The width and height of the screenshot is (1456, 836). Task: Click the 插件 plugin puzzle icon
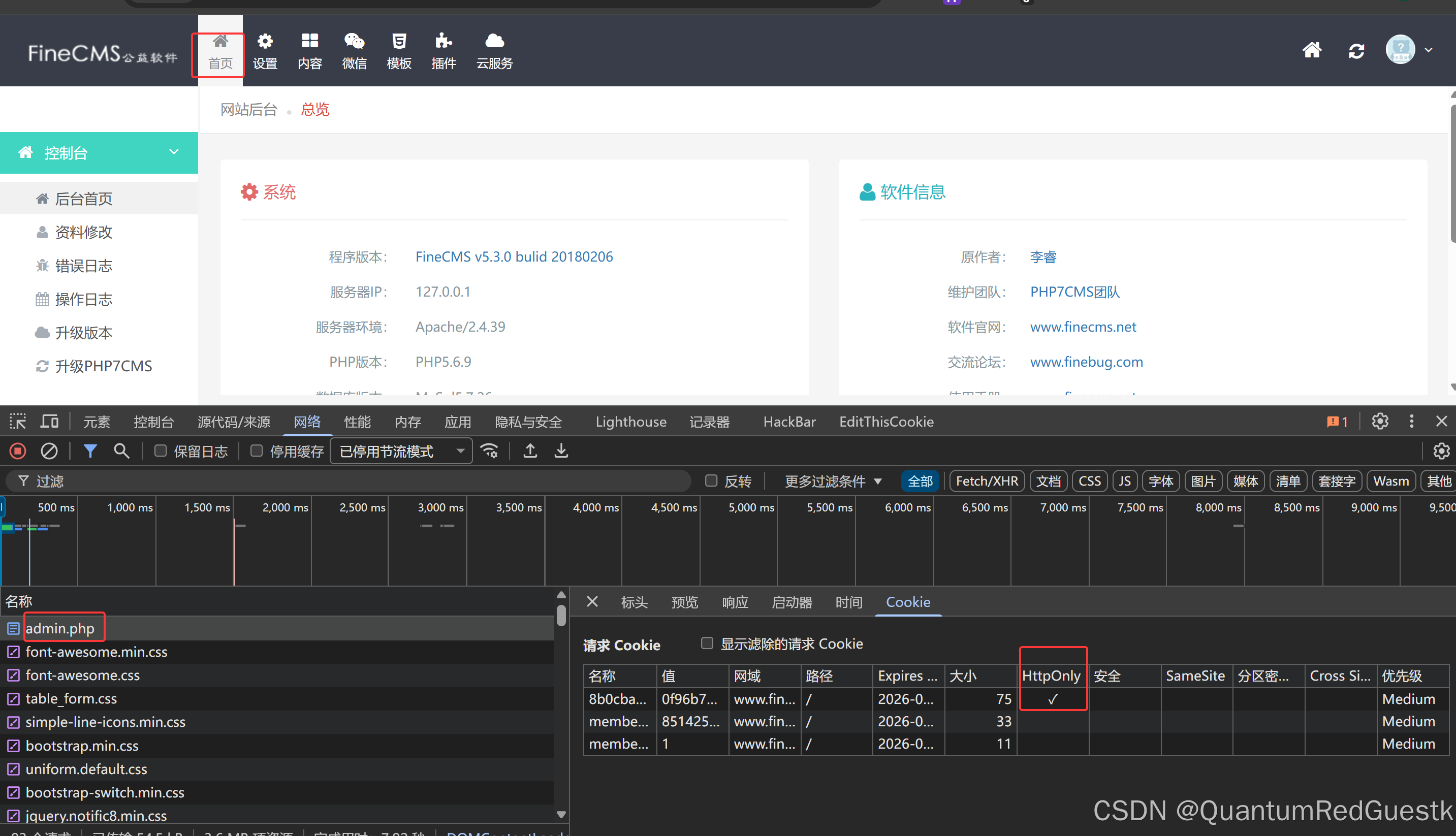443,41
